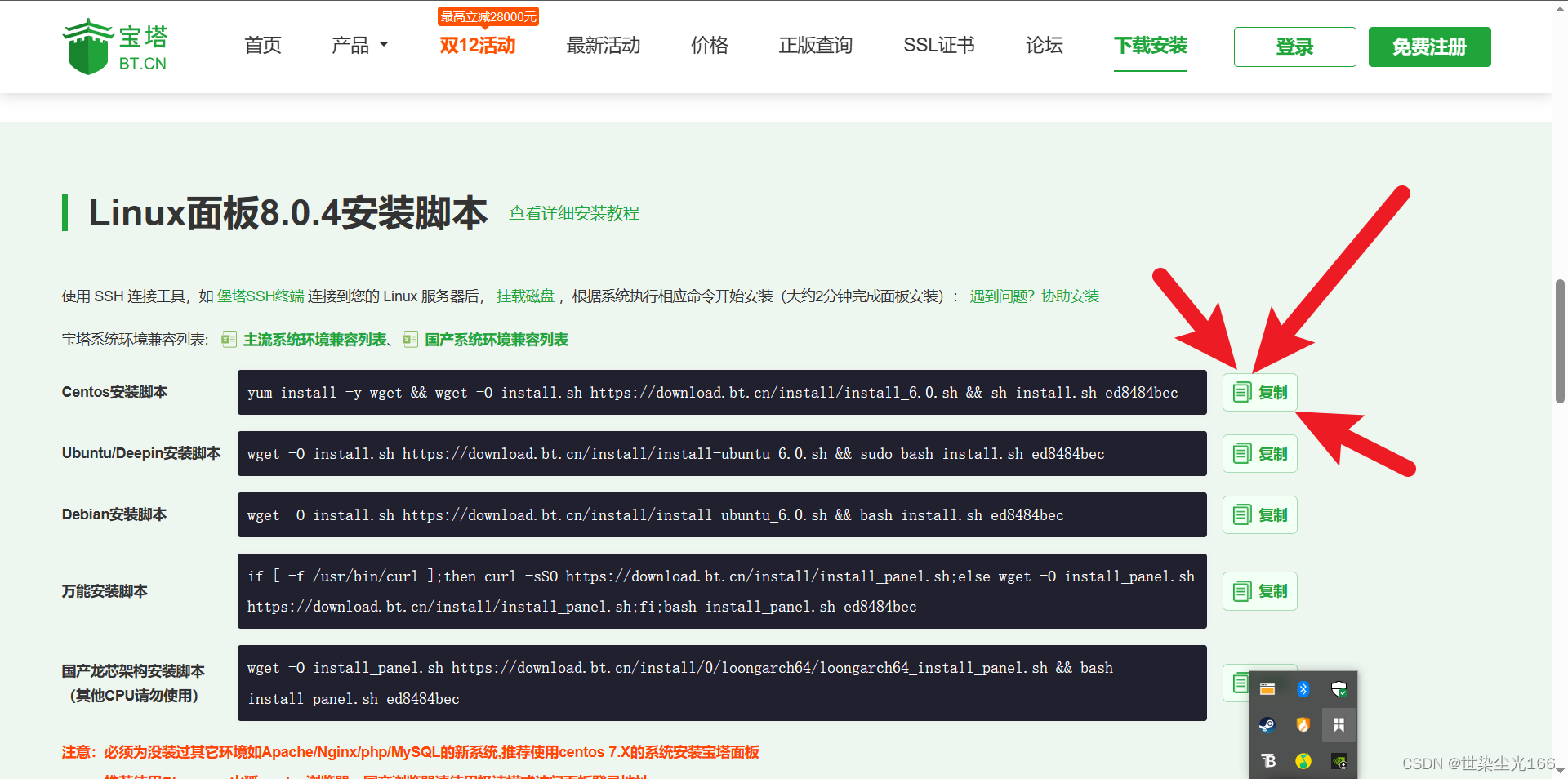
Task: Click the 万能安装脚本 label
Action: [105, 591]
